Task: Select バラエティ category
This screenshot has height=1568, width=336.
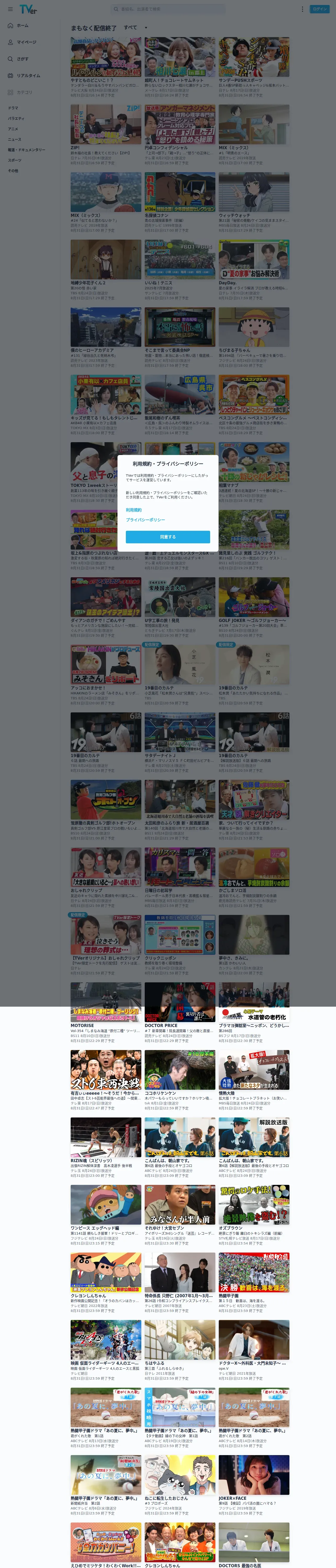Action: pos(16,118)
